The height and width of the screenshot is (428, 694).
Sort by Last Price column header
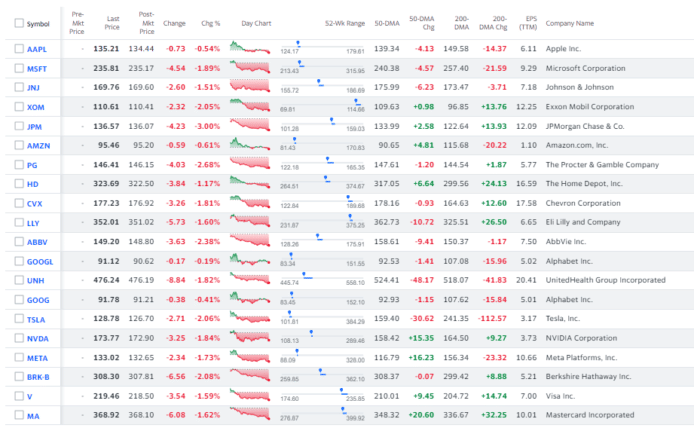112,23
